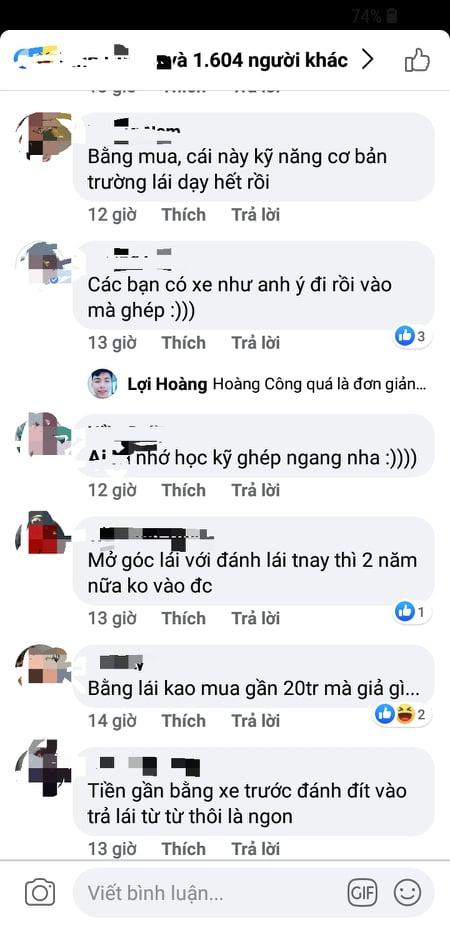The image size is (450, 925).
Task: Tap the thumbs-up like icon in header
Action: (417, 60)
